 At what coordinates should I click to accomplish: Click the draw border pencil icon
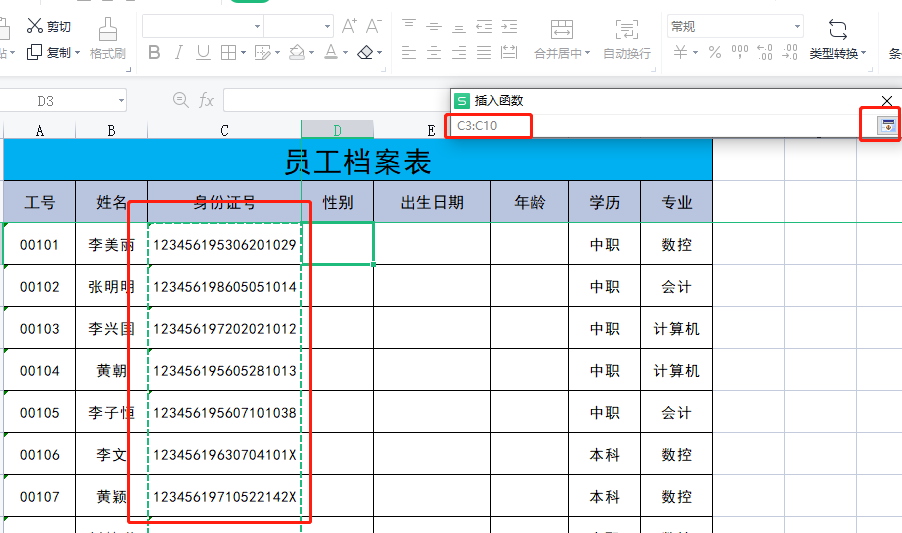[263, 52]
